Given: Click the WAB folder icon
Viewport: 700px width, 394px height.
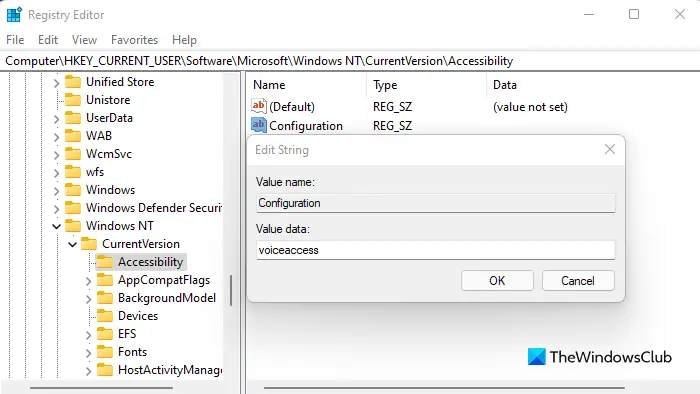Looking at the screenshot, I should [x=73, y=136].
